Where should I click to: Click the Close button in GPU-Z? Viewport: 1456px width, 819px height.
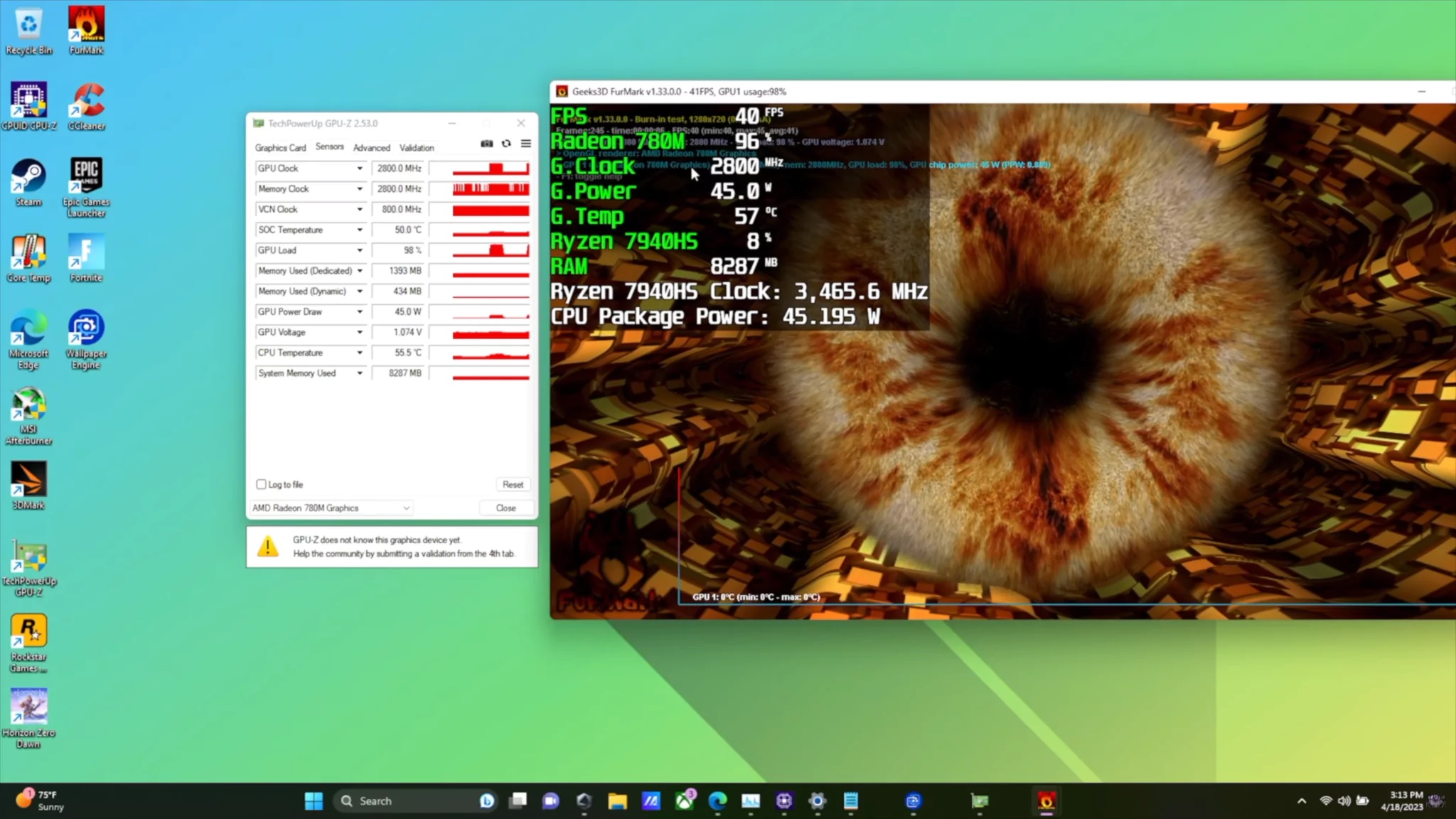click(x=505, y=508)
